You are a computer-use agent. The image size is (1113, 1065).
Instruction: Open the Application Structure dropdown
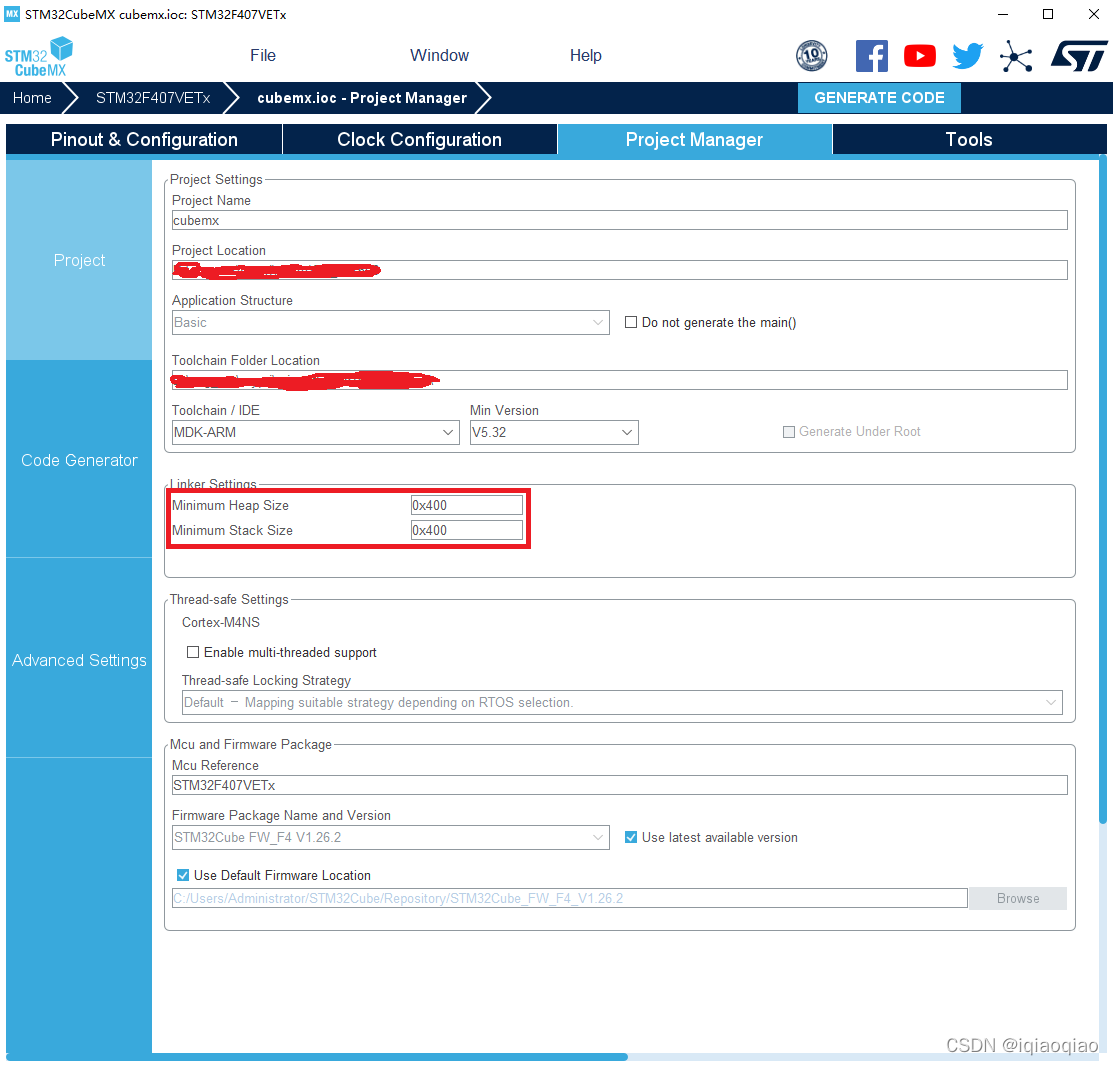390,322
